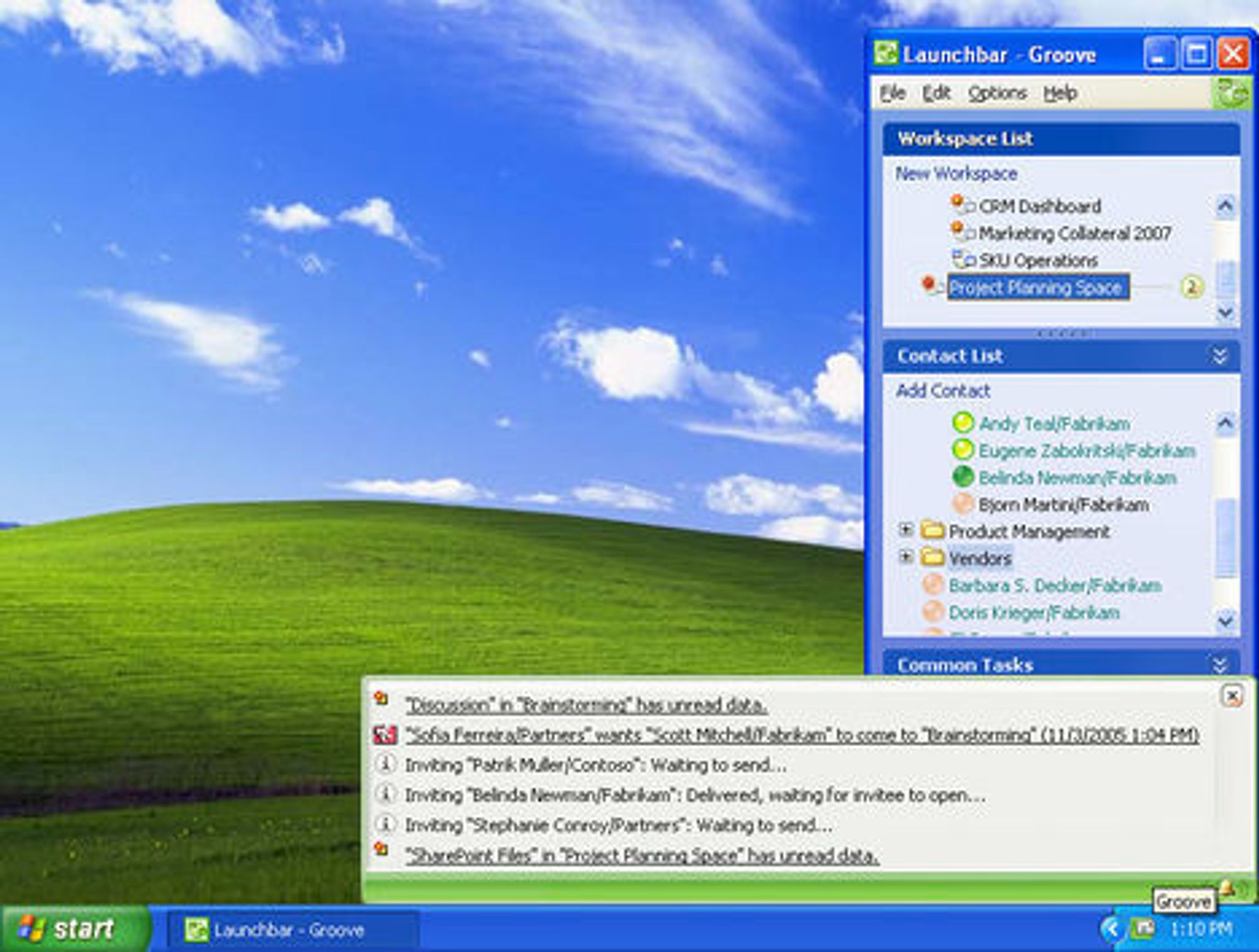
Task: Show hidden tray icons with the arrow
Action: coord(1112,929)
